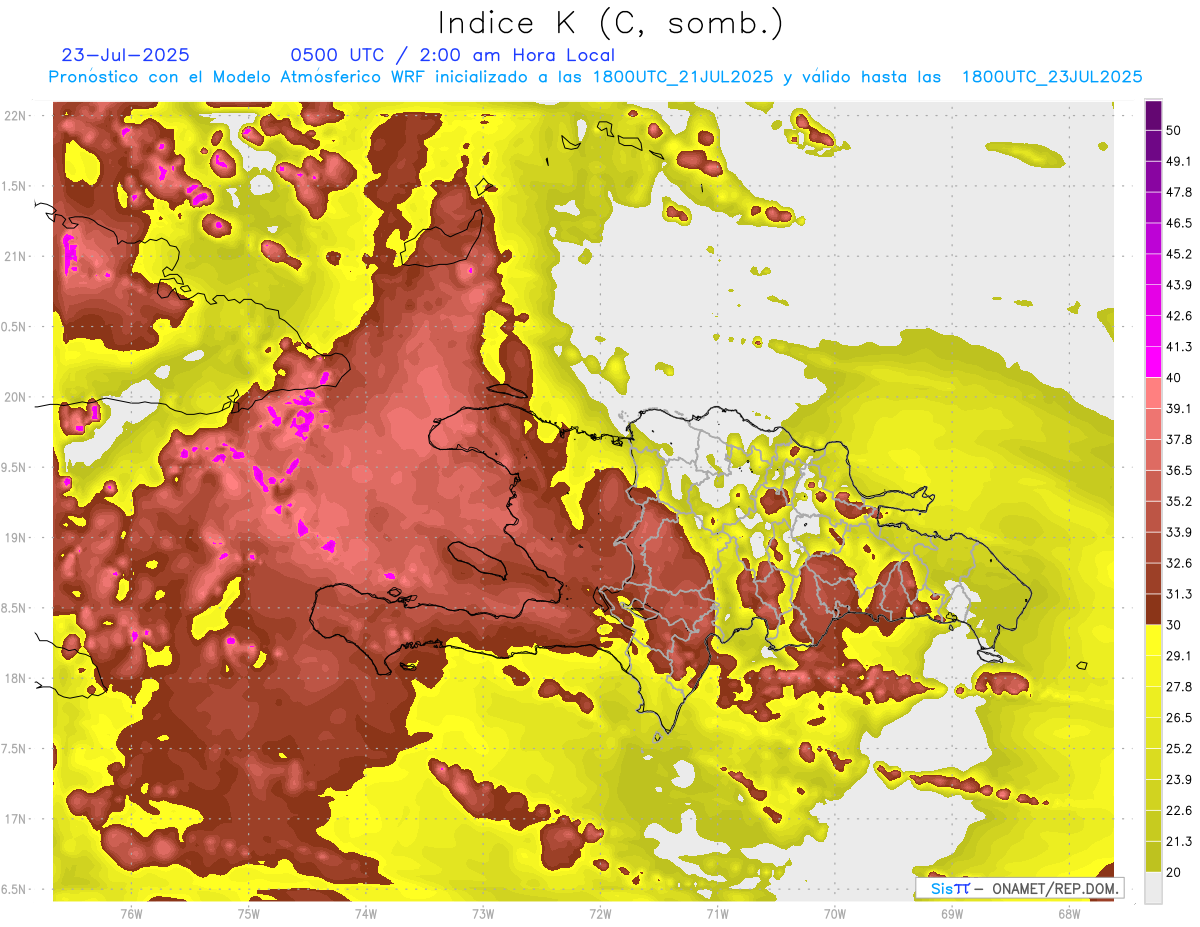Click the colorbar value "30"
The height and width of the screenshot is (927, 1200).
[x=1175, y=625]
